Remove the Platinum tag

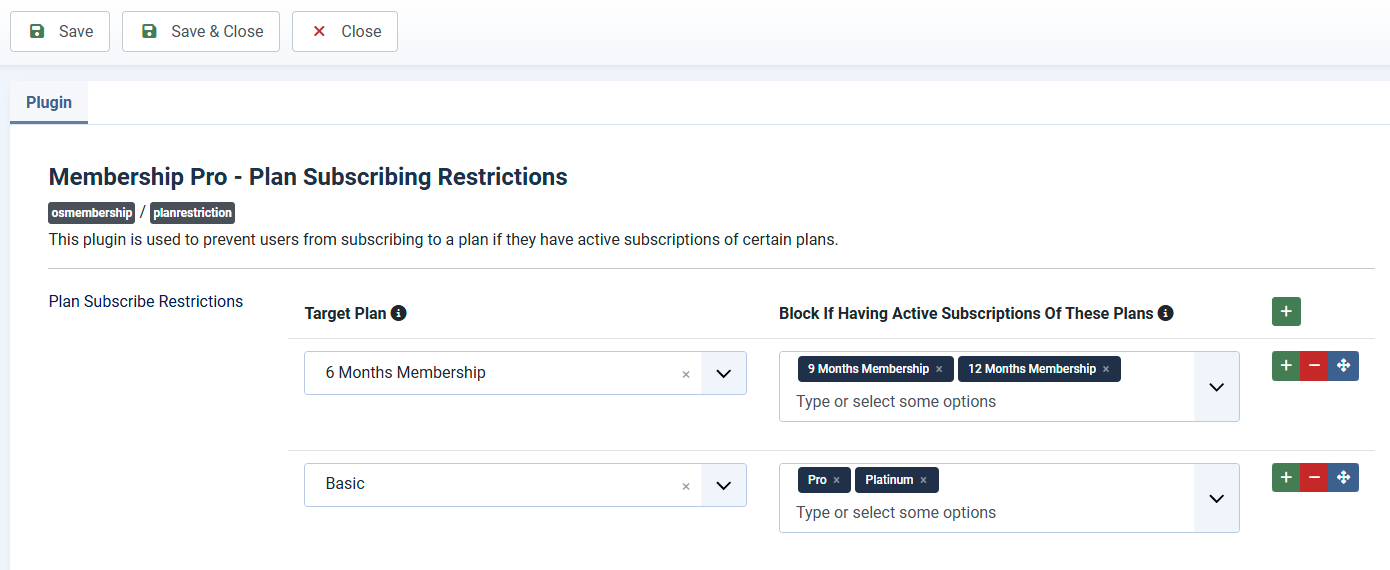tap(923, 480)
